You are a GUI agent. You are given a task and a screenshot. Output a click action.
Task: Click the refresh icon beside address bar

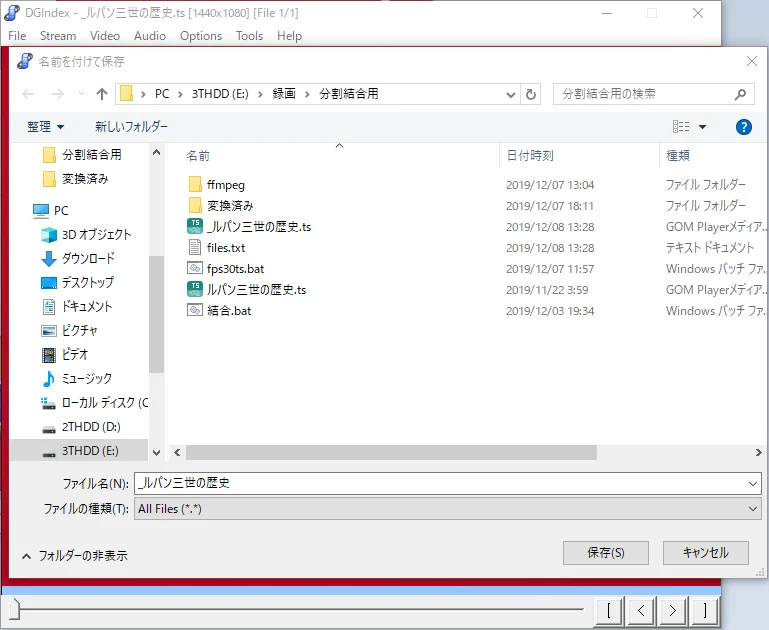[x=532, y=94]
